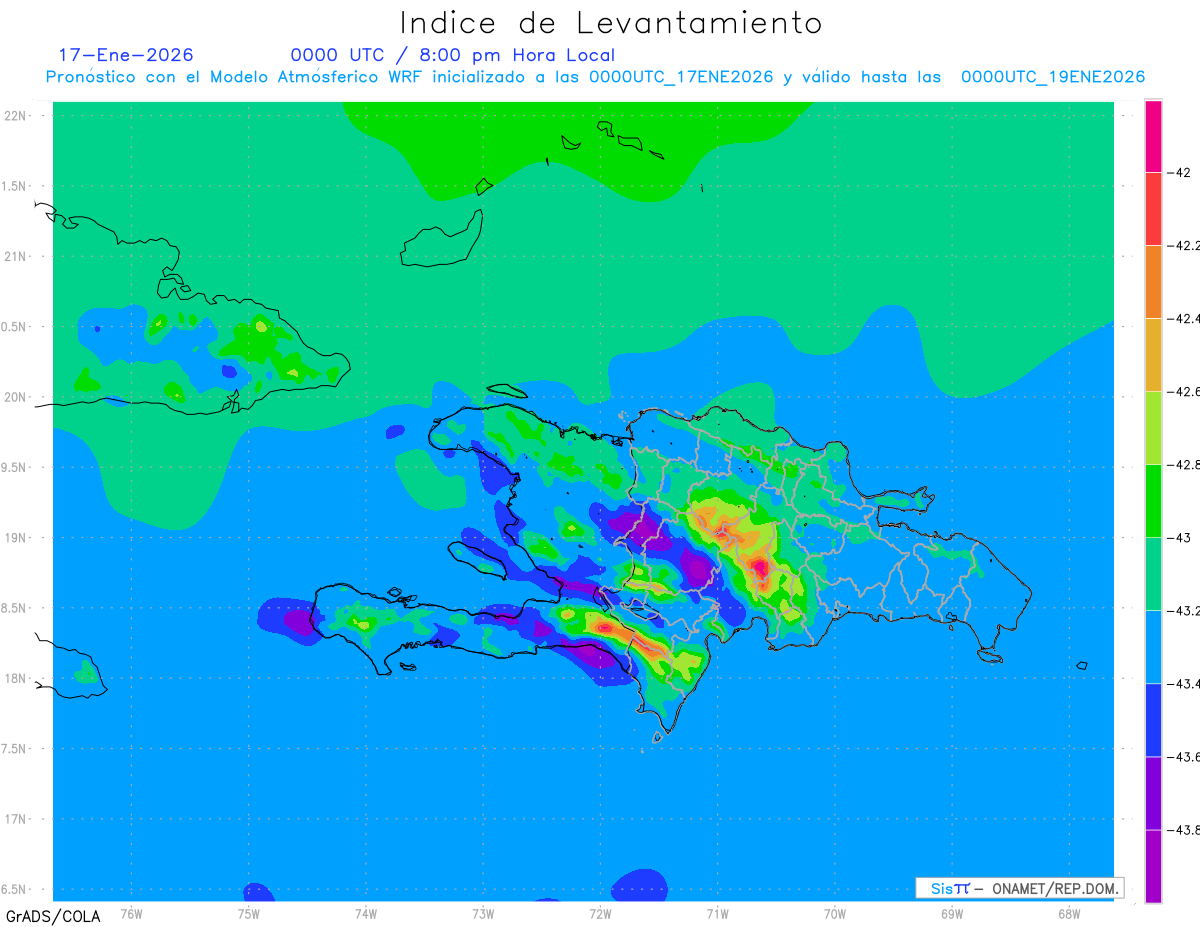Screen dimensions: 1200x927
Task: Click the "74W" longitude label
Action: coord(366,913)
